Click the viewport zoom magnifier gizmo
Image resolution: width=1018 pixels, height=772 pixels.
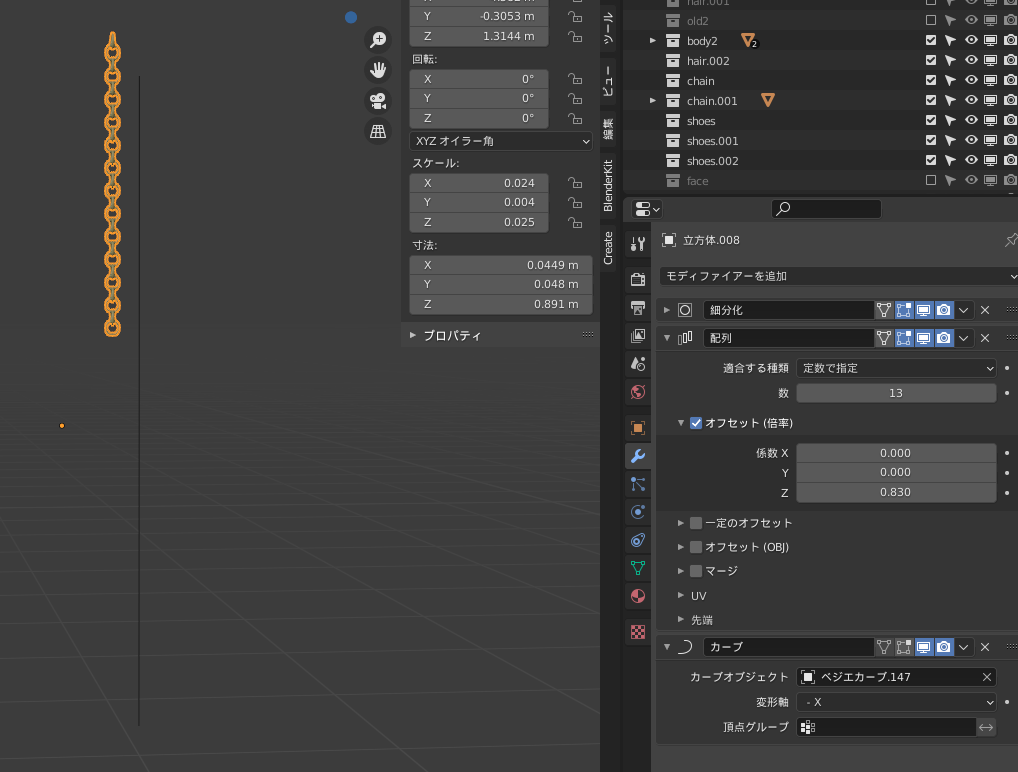tap(378, 40)
